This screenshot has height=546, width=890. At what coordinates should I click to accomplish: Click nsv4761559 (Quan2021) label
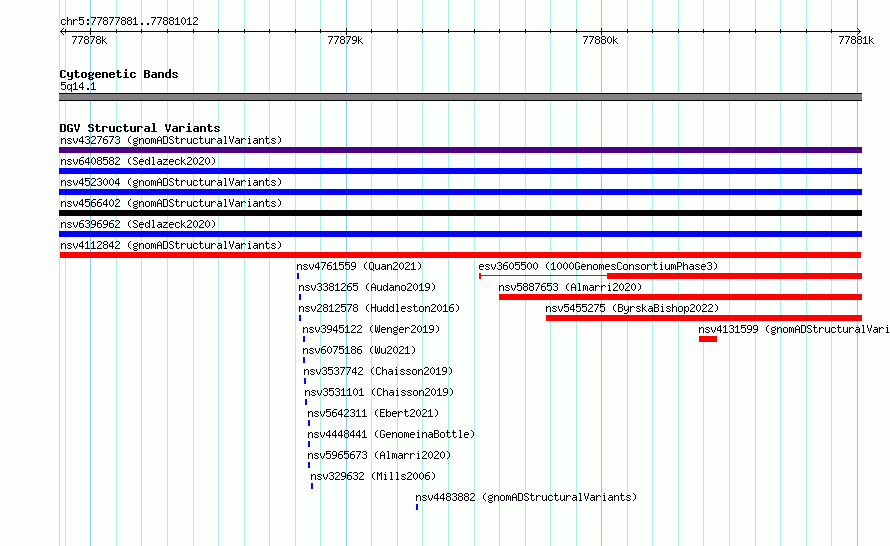click(359, 266)
